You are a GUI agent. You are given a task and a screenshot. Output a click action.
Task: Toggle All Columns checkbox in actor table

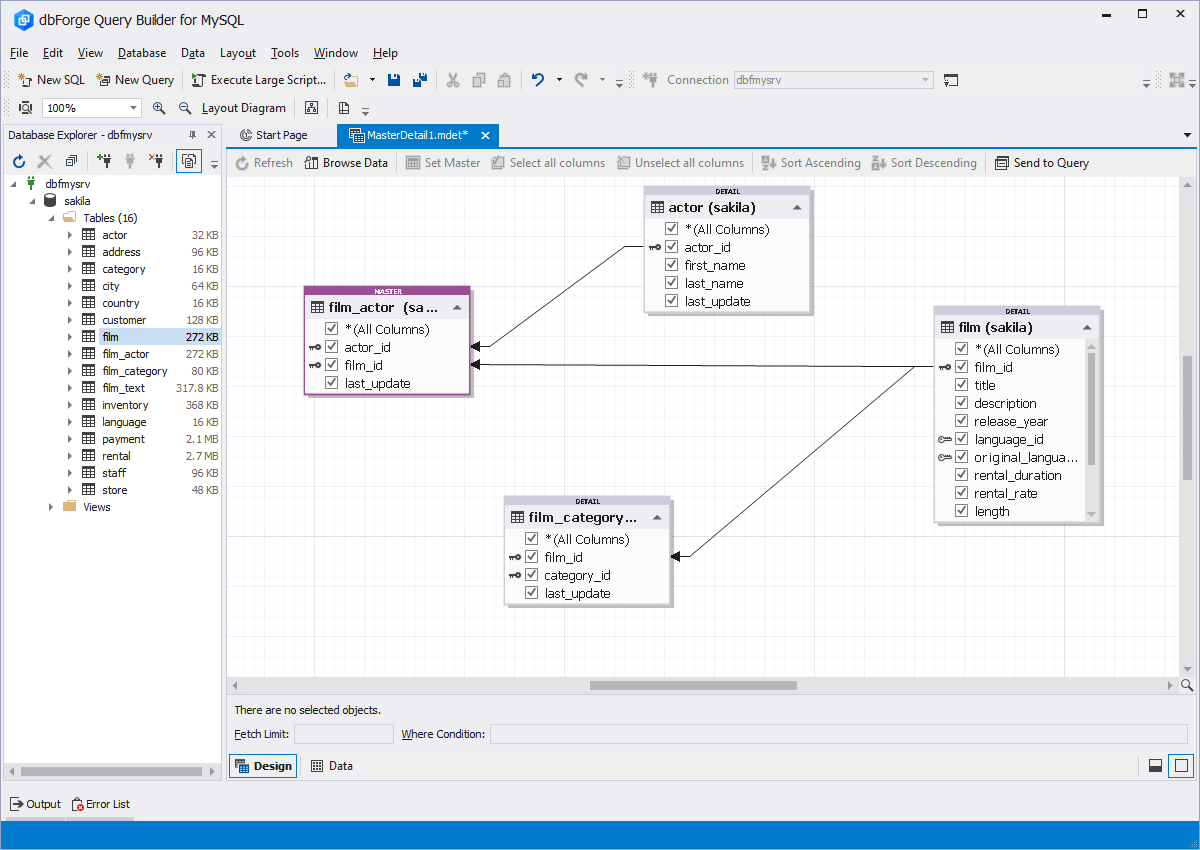(672, 229)
